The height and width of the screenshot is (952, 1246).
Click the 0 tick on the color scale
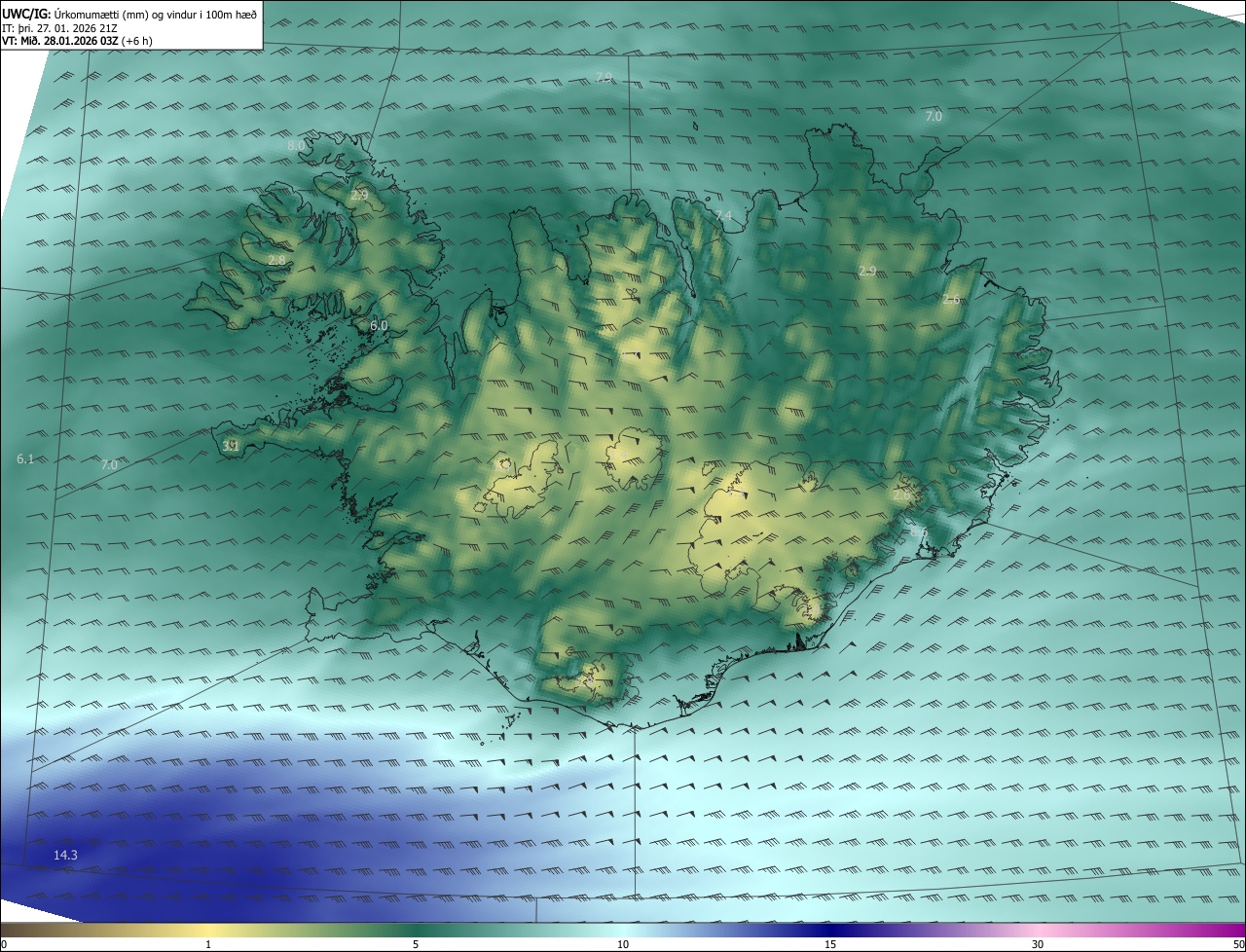(4, 944)
